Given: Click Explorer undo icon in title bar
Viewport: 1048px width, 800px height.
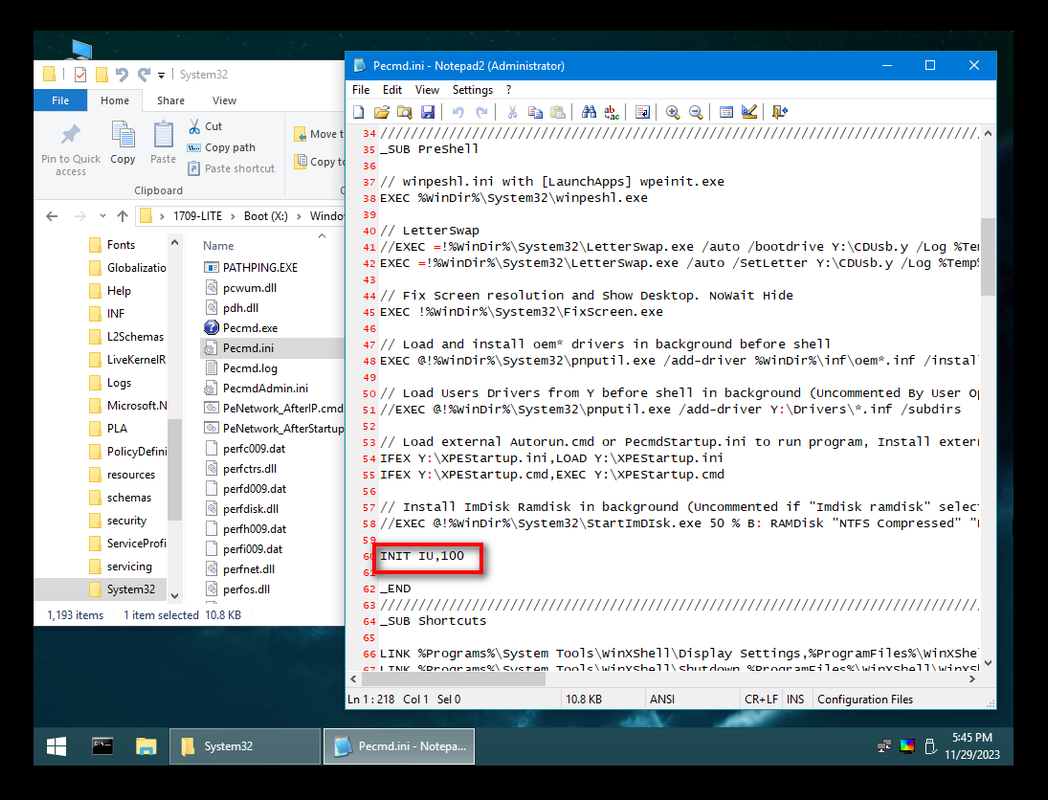Looking at the screenshot, I should (x=121, y=74).
